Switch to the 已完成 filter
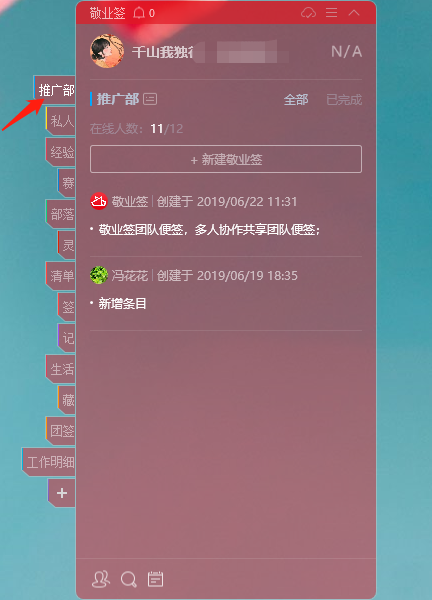Screen dimensions: 432x600 (344, 100)
